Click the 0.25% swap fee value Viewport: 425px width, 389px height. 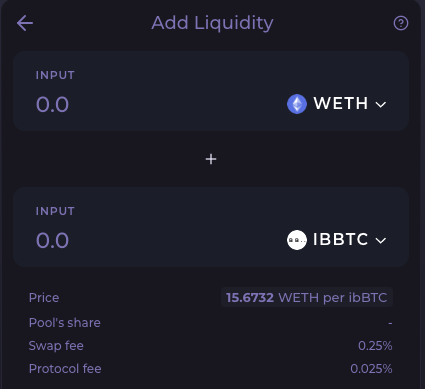click(375, 346)
